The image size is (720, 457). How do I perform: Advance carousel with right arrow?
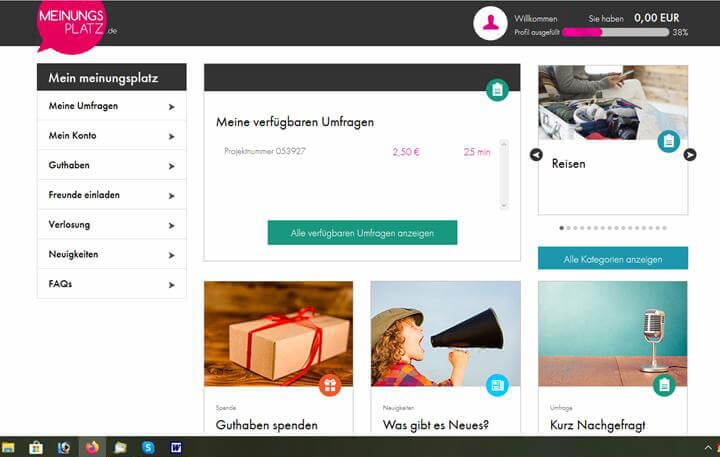689,154
